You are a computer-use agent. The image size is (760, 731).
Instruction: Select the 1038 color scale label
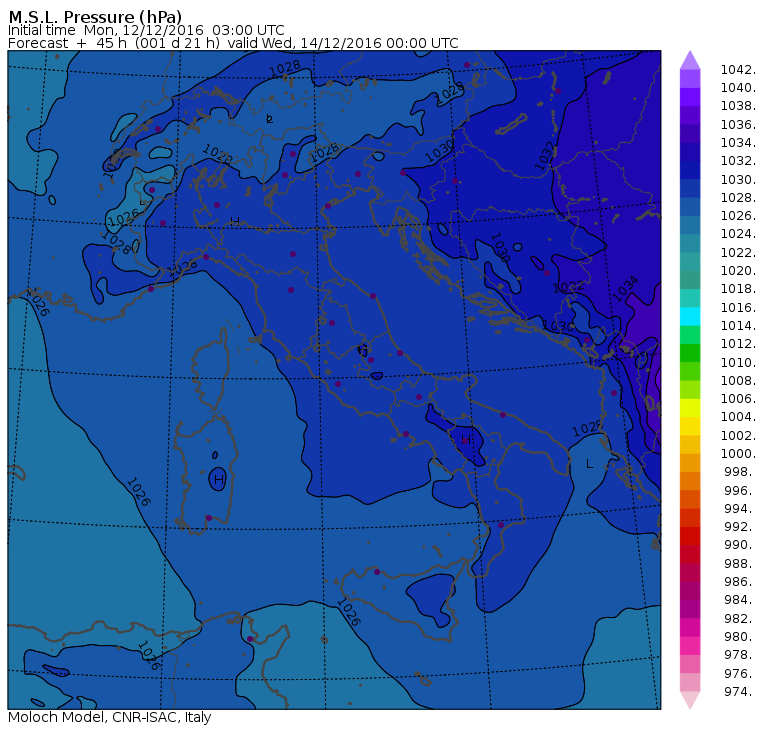tap(738, 106)
